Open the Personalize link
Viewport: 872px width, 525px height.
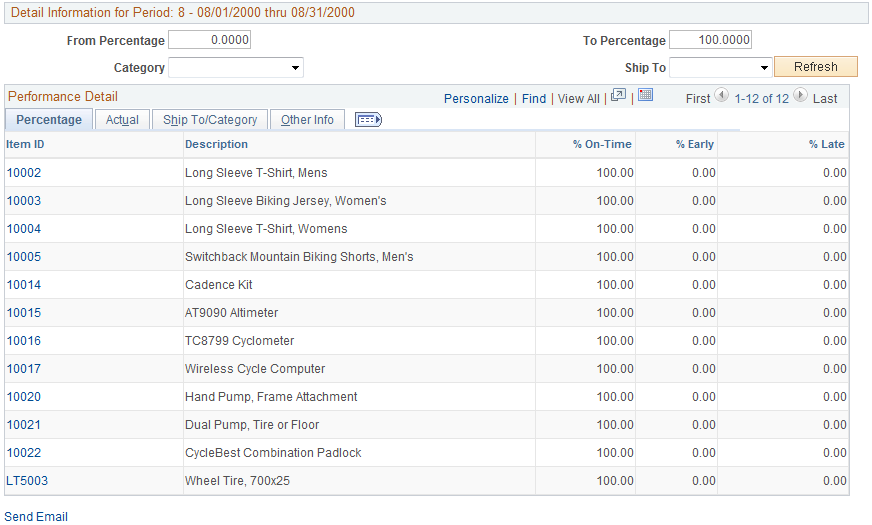point(476,99)
